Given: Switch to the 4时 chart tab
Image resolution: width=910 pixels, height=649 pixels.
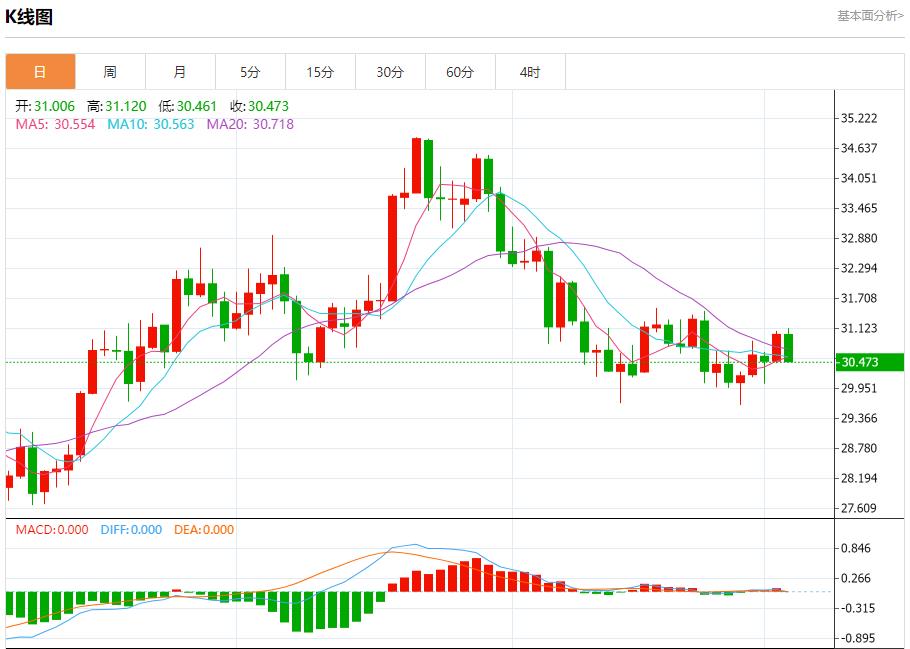Looking at the screenshot, I should point(530,72).
